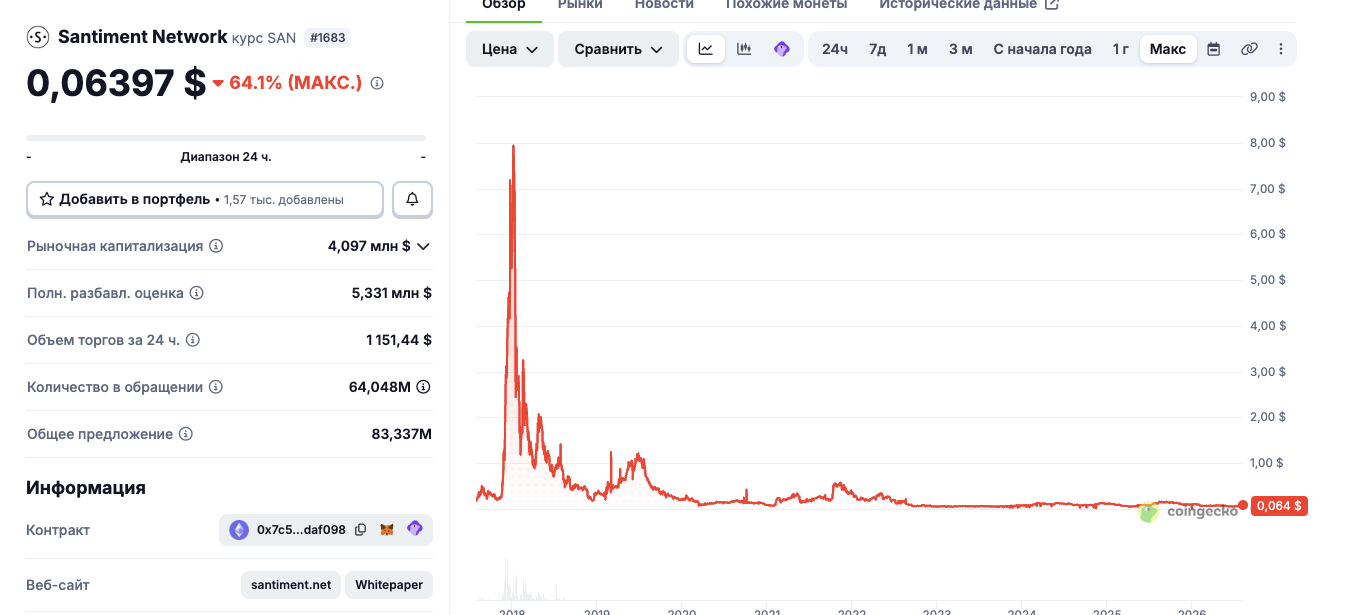Open the calendar date range picker

[1213, 49]
